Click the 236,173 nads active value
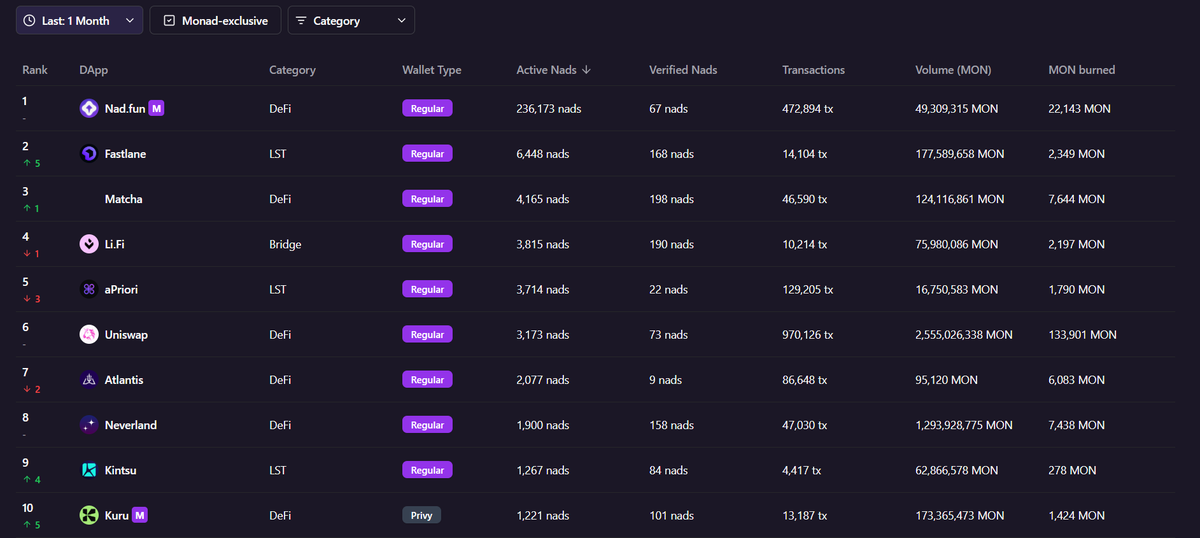 549,108
